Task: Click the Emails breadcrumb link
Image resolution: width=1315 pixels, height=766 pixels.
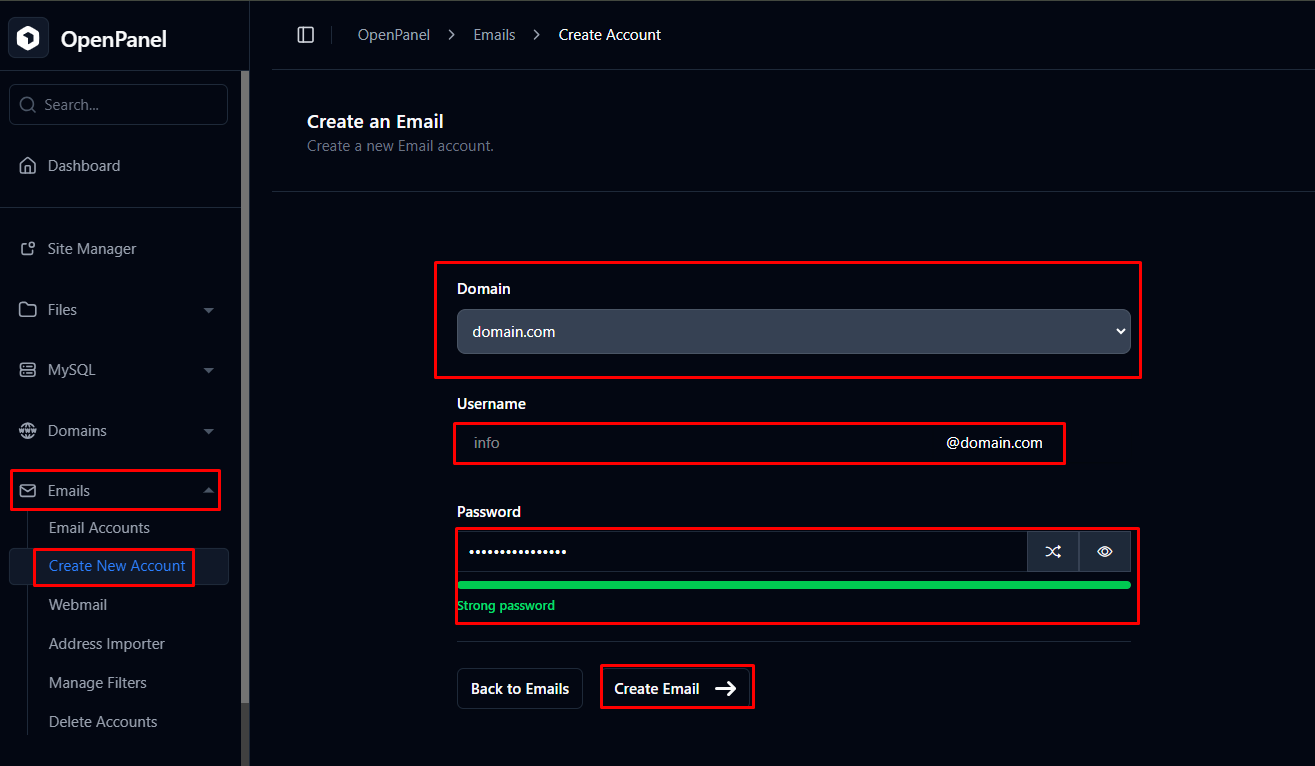Action: [x=494, y=35]
